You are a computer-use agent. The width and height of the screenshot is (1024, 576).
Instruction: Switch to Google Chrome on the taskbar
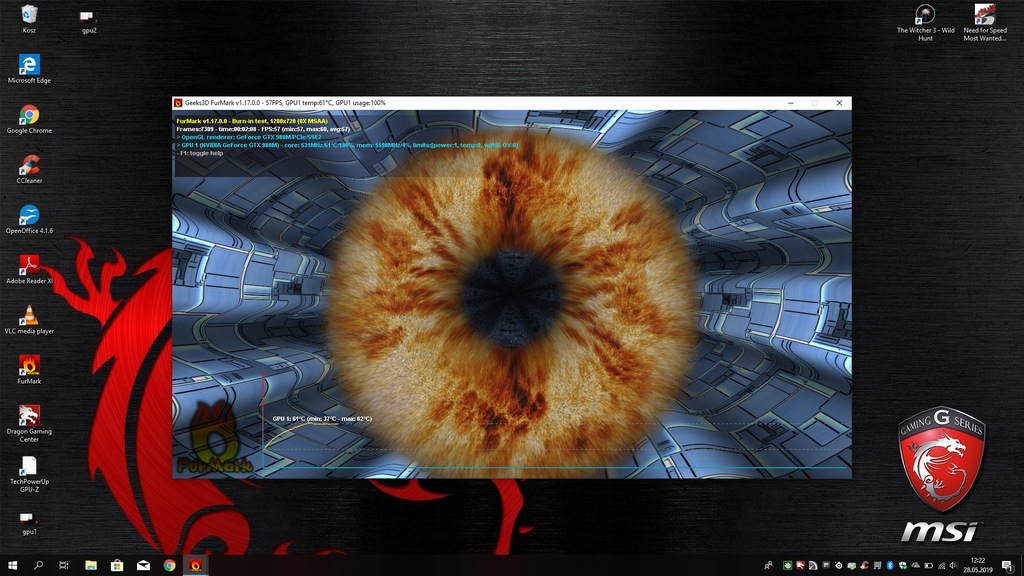click(169, 566)
